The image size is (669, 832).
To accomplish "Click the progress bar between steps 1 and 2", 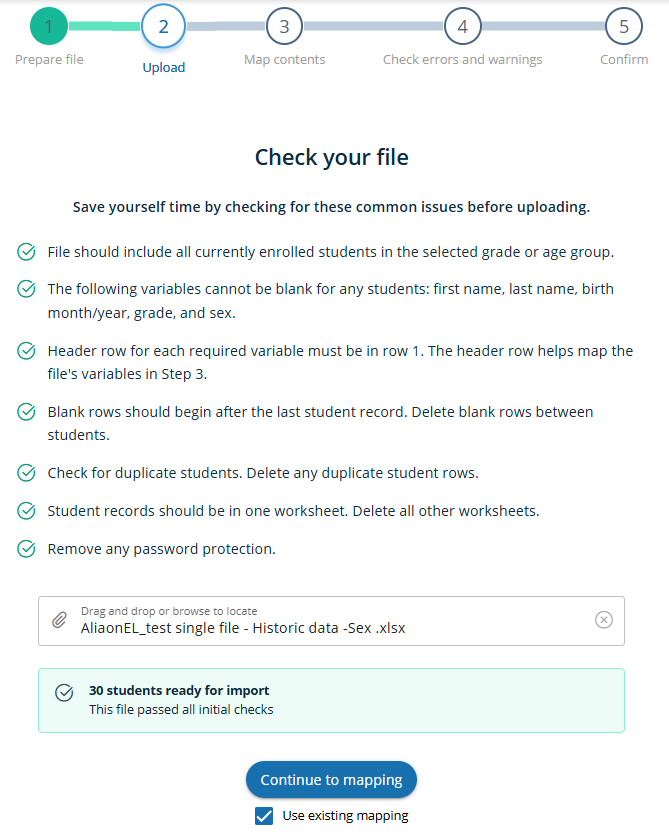I will click(105, 27).
